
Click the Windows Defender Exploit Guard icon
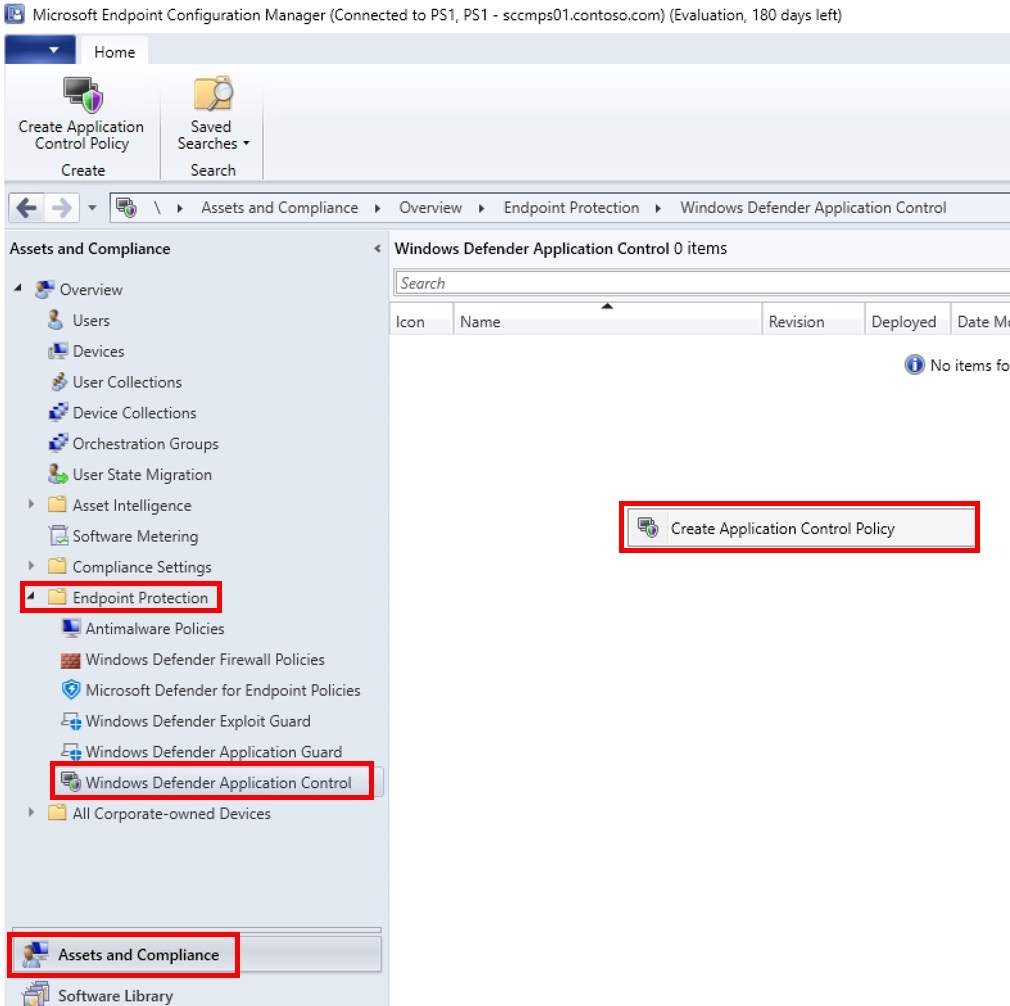tap(71, 721)
